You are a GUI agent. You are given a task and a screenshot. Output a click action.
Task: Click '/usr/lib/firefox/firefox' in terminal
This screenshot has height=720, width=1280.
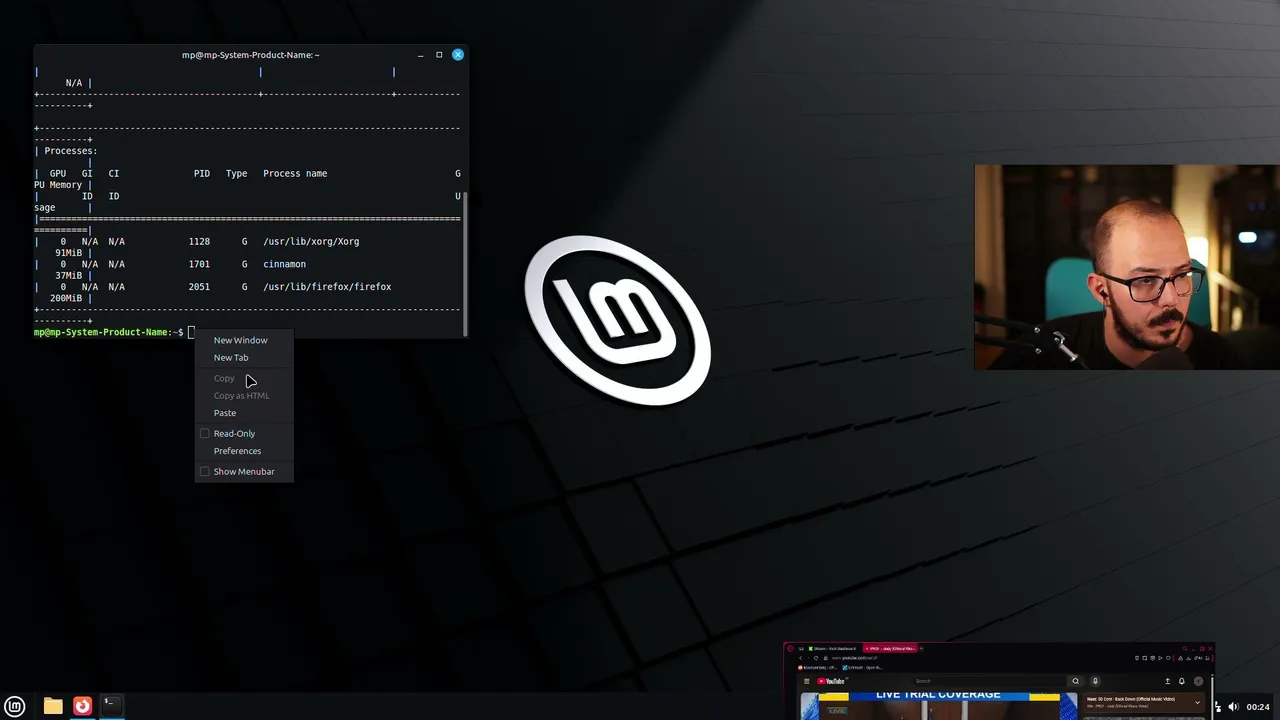327,287
